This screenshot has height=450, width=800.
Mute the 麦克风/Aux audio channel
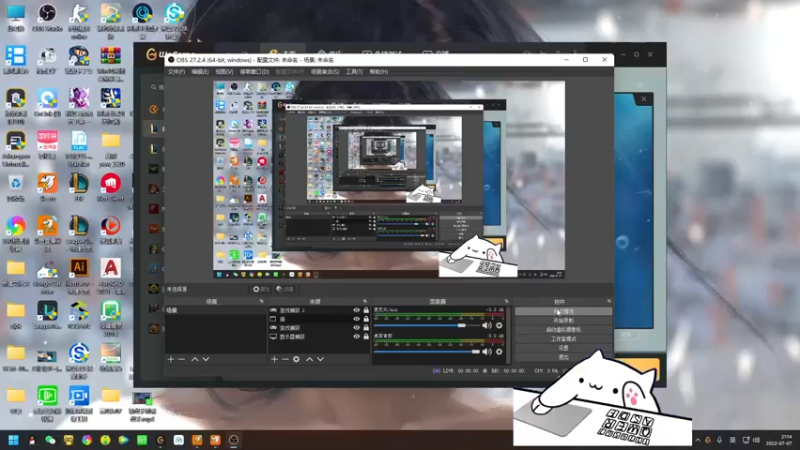[x=487, y=325]
